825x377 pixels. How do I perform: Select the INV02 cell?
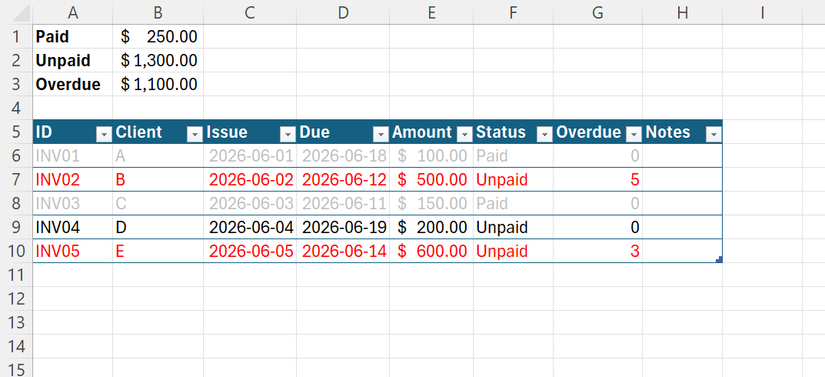tap(73, 180)
